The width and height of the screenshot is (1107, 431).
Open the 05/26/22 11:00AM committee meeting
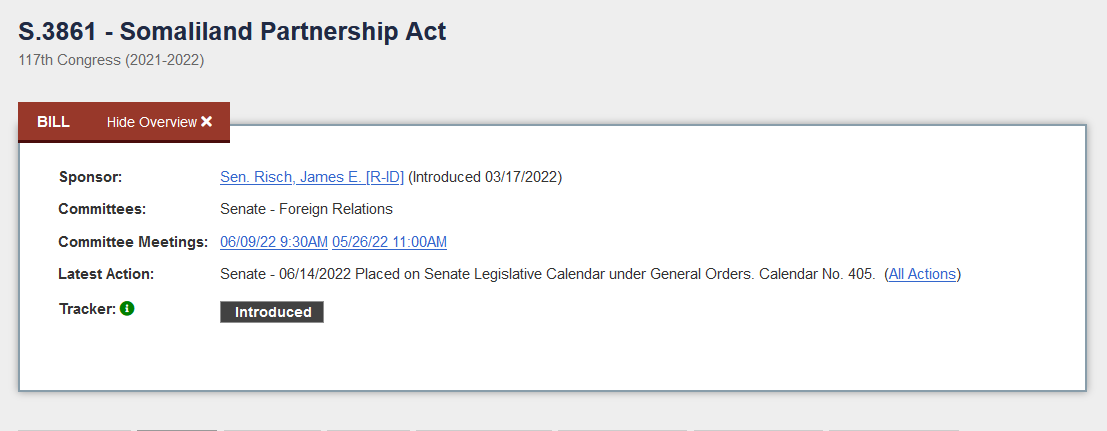(x=390, y=242)
